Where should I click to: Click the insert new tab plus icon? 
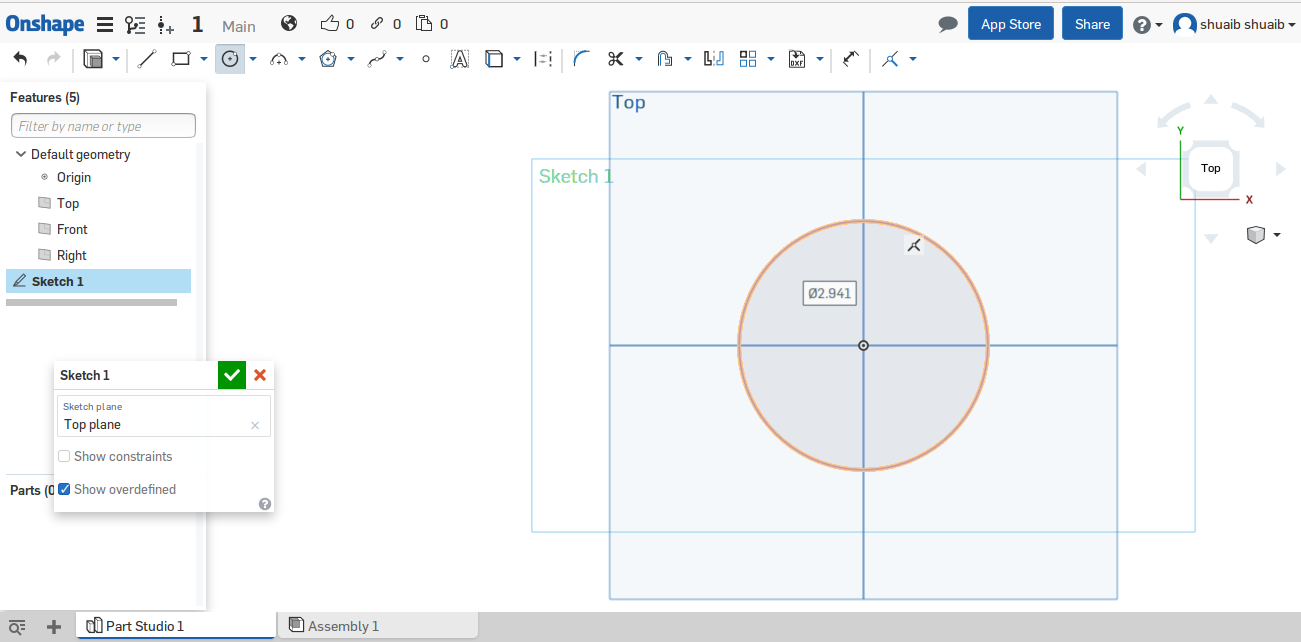pos(54,627)
